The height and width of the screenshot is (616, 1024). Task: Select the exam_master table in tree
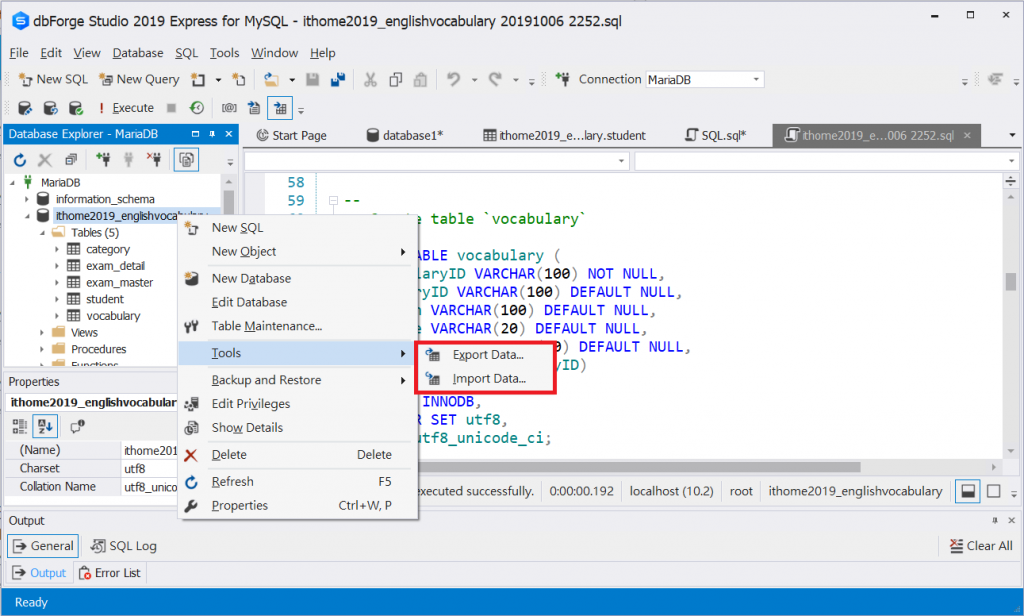(120, 283)
